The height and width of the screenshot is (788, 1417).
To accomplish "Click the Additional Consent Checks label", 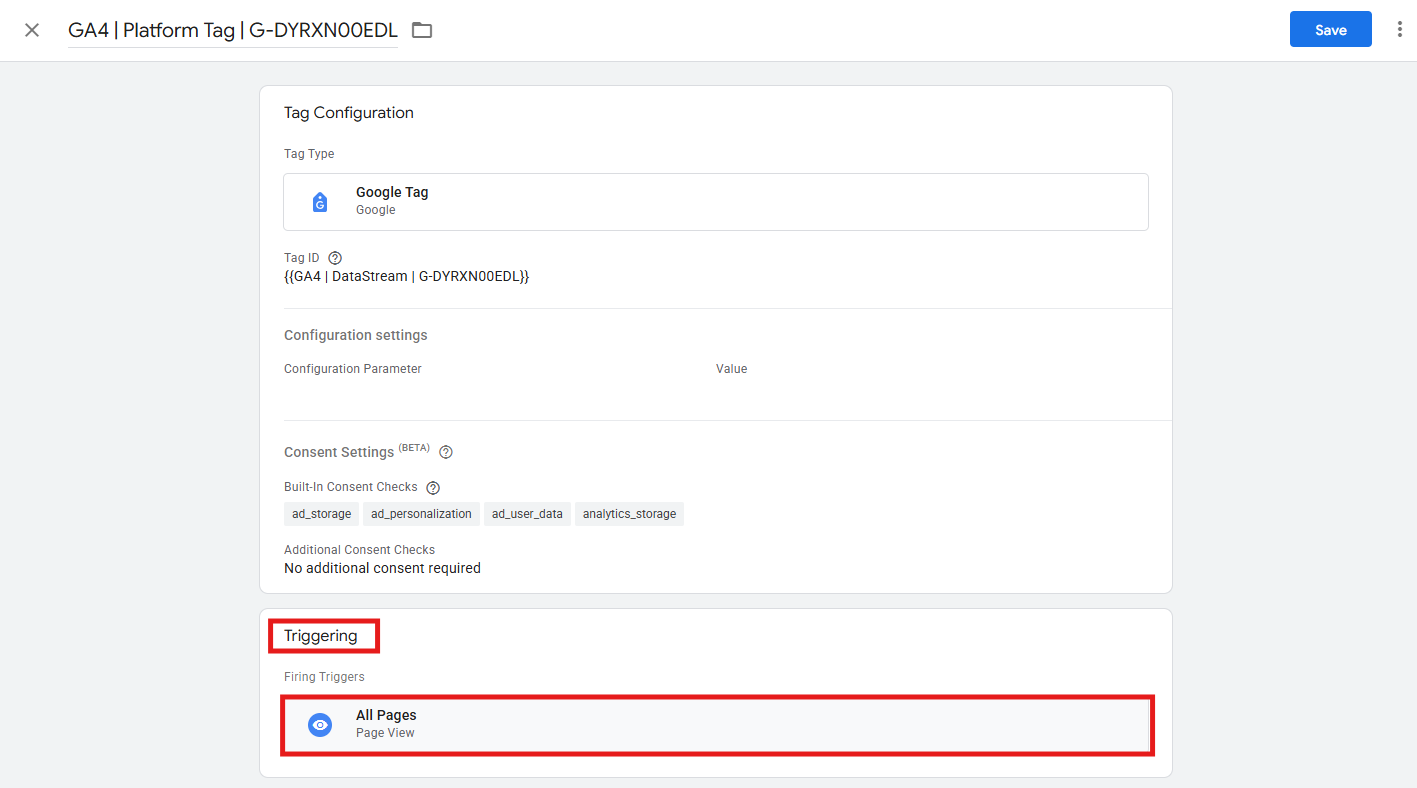I will pyautogui.click(x=359, y=550).
